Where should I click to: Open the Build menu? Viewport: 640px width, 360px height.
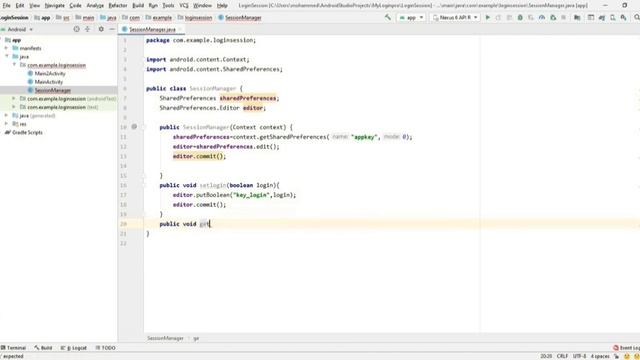pos(138,6)
